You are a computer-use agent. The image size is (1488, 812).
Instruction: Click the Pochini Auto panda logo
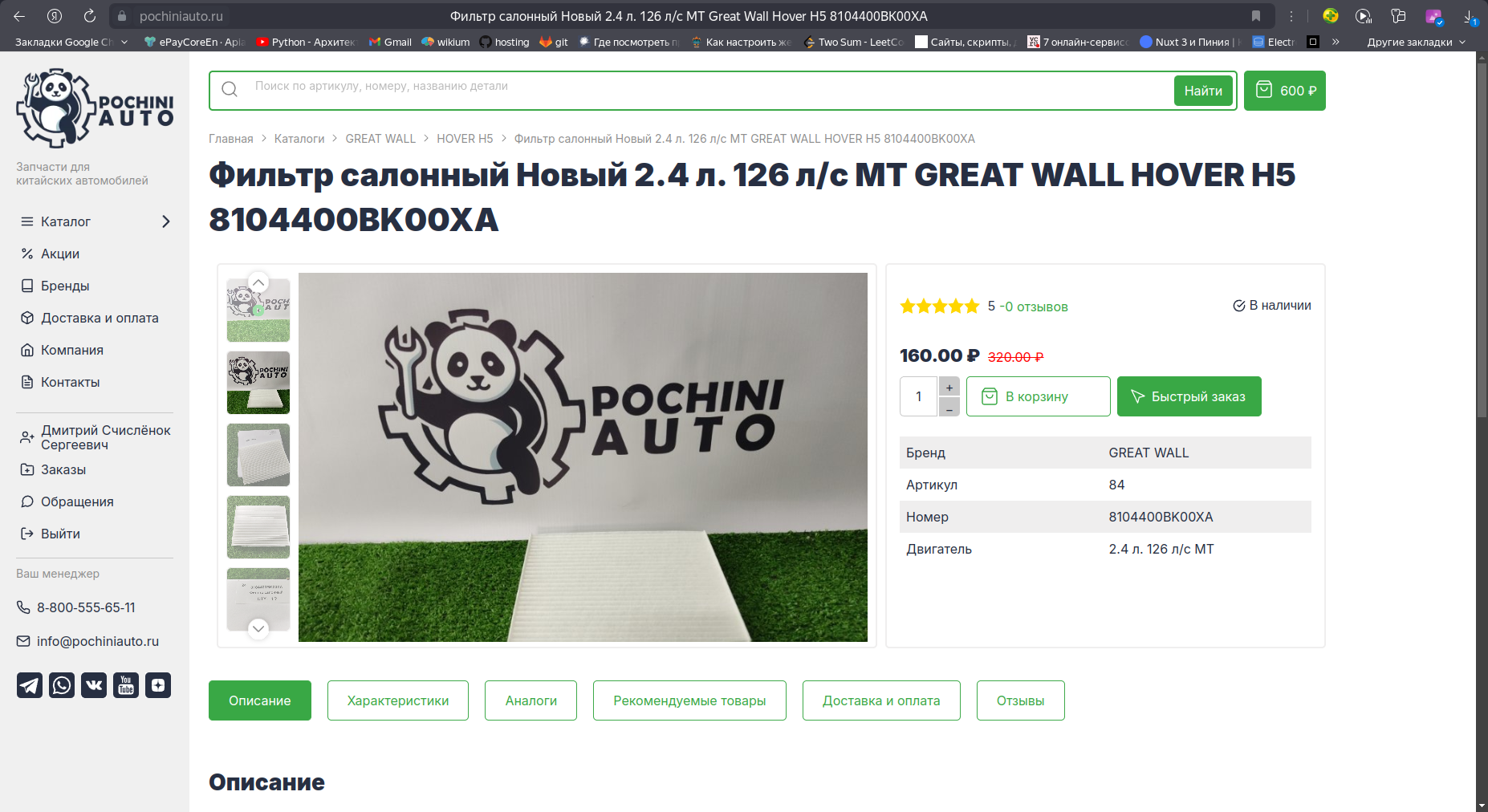tap(95, 108)
